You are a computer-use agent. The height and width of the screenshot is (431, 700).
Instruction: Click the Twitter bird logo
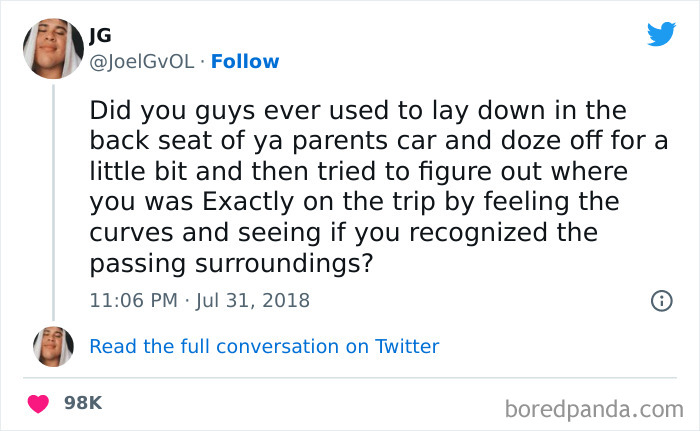coord(661,33)
